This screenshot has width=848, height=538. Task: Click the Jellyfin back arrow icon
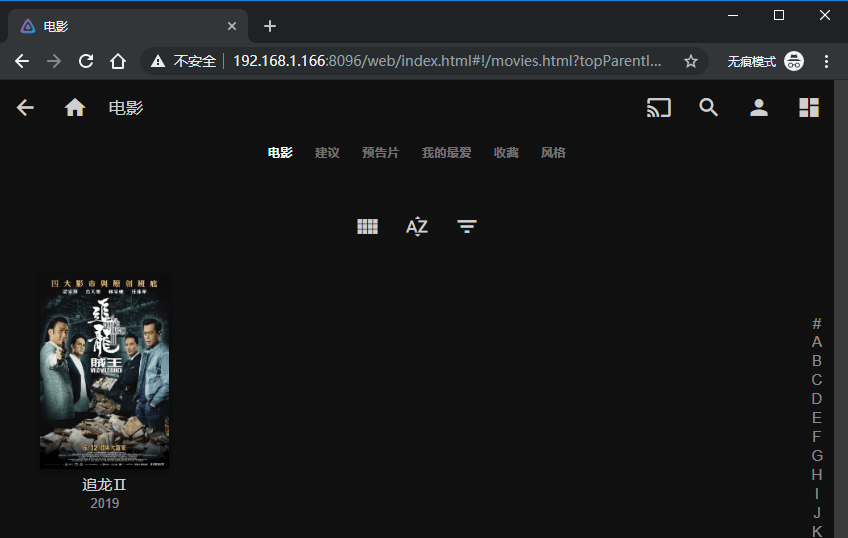point(25,108)
